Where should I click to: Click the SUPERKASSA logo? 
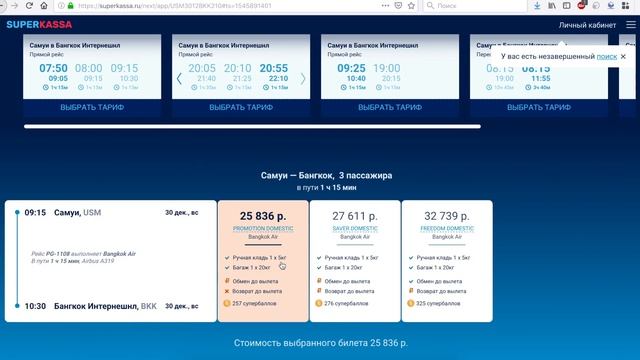[x=39, y=24]
